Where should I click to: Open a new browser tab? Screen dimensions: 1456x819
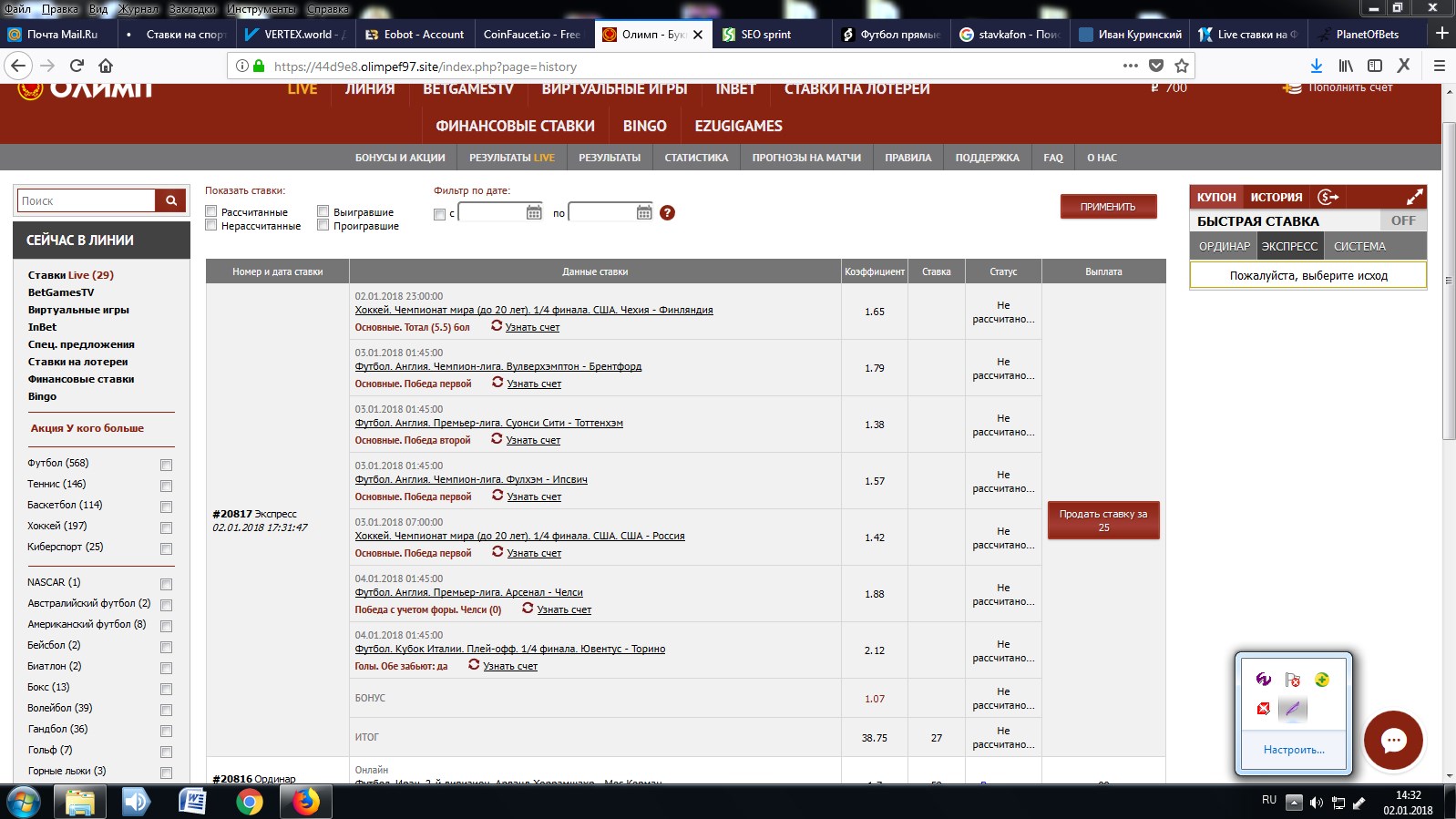coord(1441,34)
